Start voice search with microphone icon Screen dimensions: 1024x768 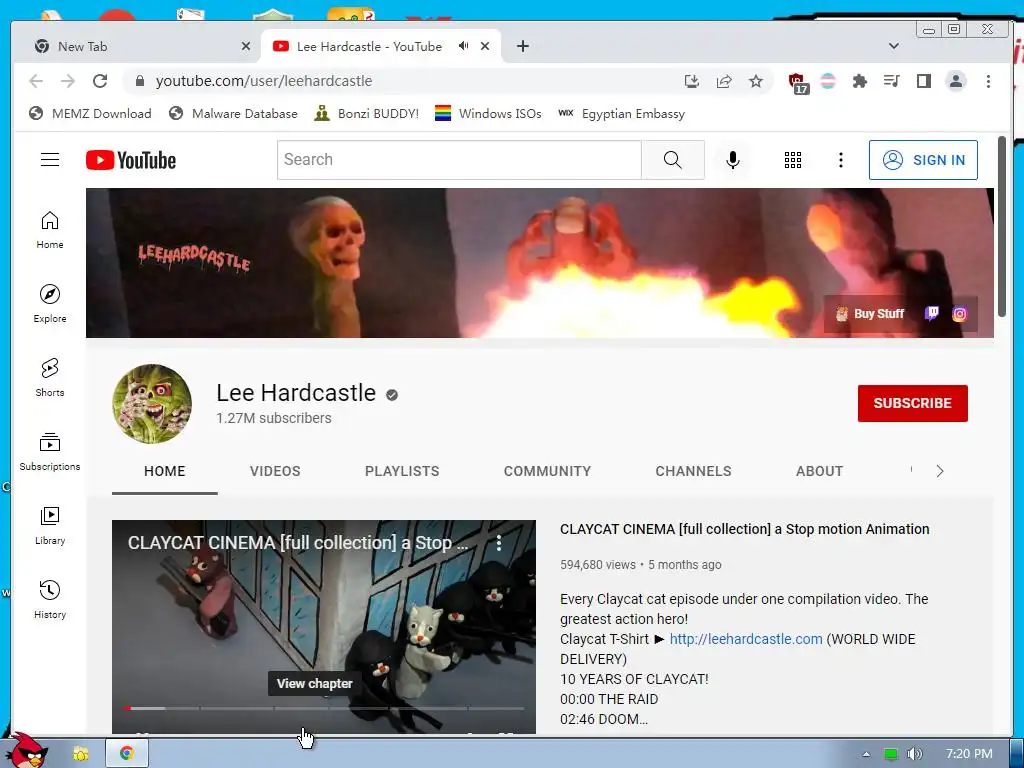(733, 160)
